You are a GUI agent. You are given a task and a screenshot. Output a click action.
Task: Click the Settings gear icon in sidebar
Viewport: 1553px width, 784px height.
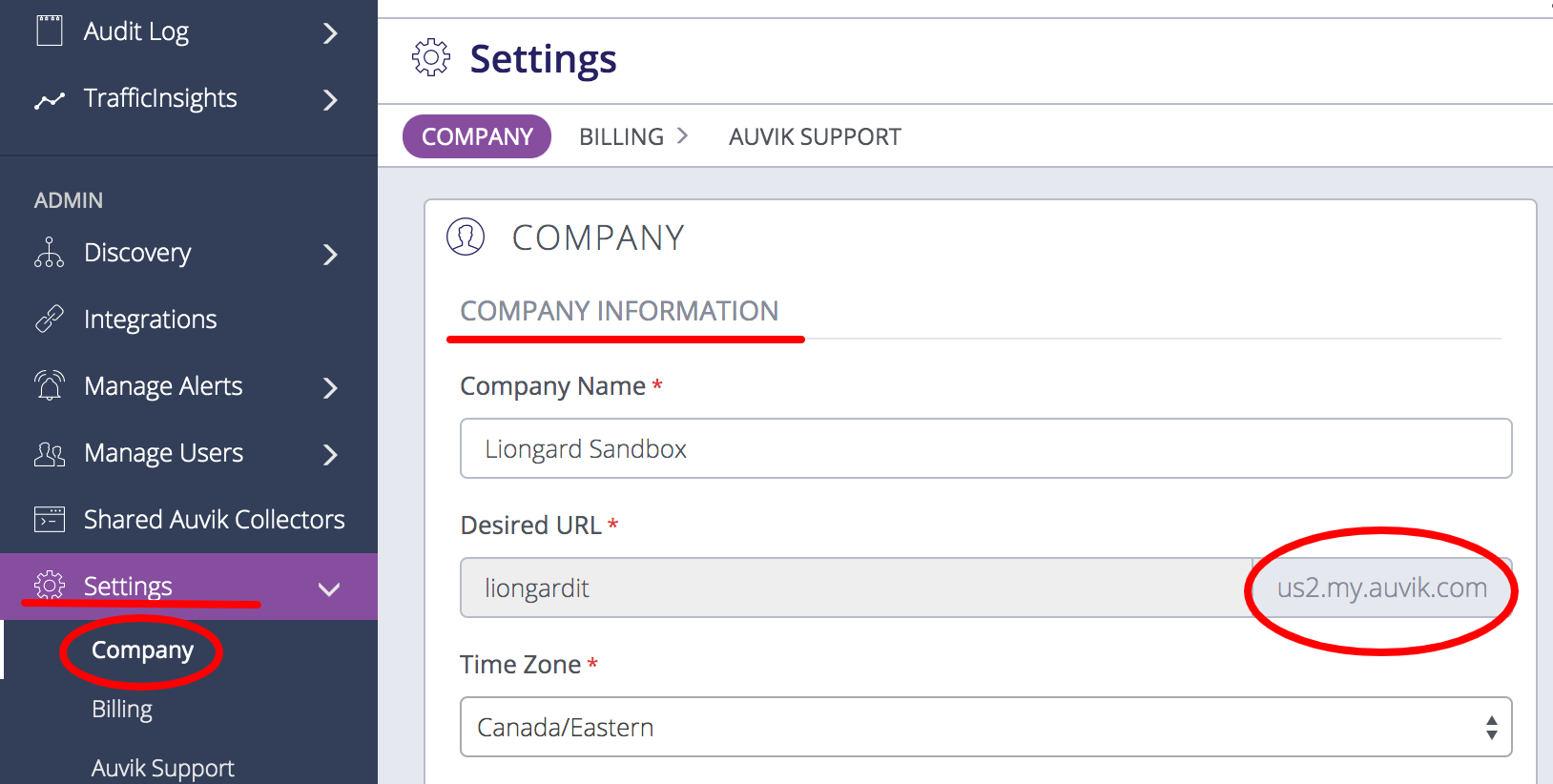pos(50,585)
